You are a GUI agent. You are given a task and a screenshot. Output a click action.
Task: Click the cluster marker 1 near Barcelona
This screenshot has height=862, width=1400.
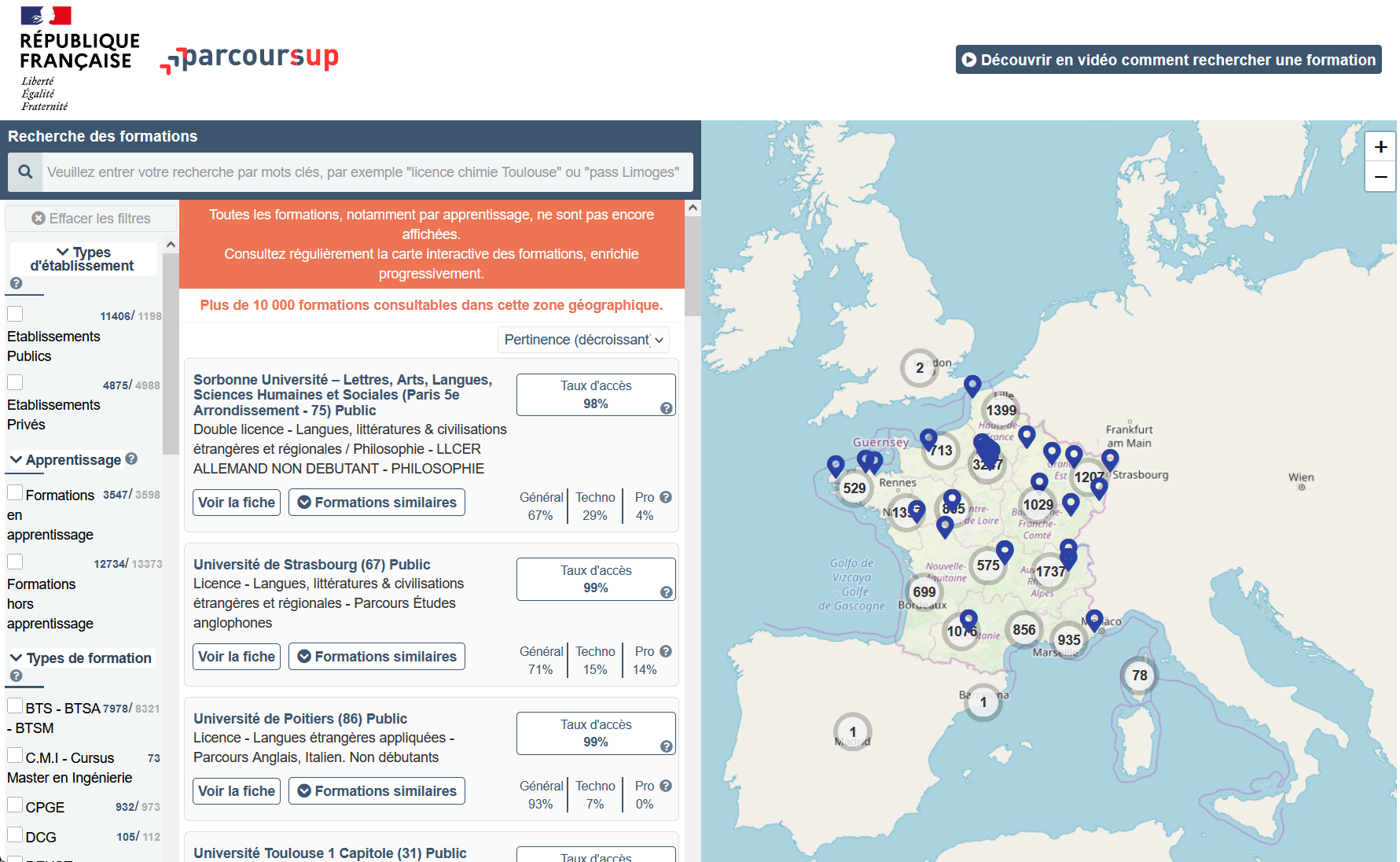(983, 702)
